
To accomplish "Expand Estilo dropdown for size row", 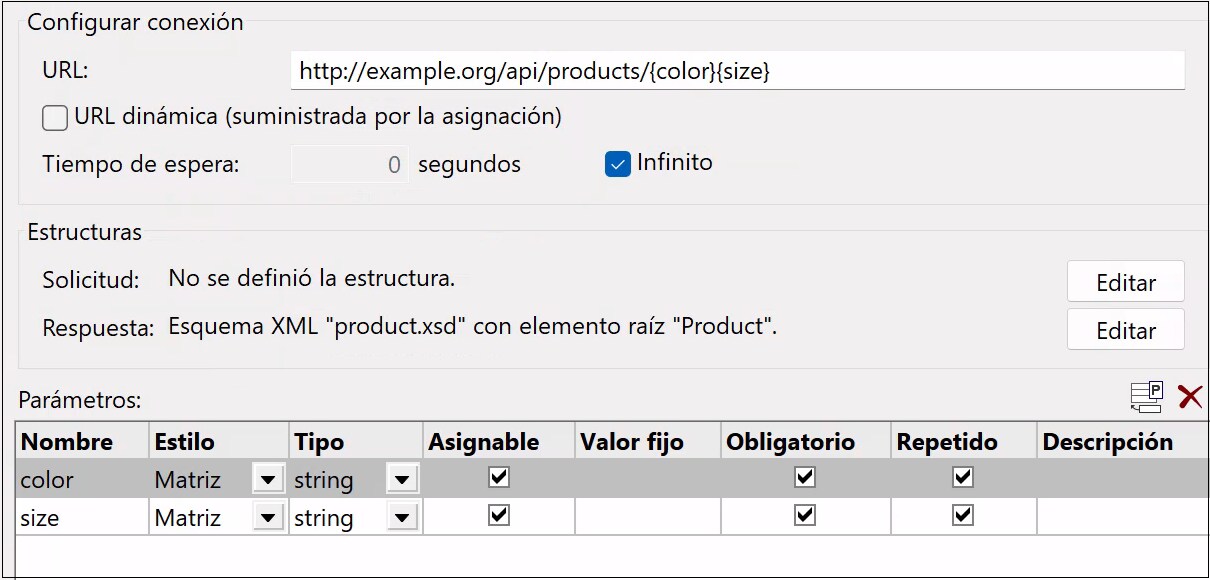I will 267,518.
